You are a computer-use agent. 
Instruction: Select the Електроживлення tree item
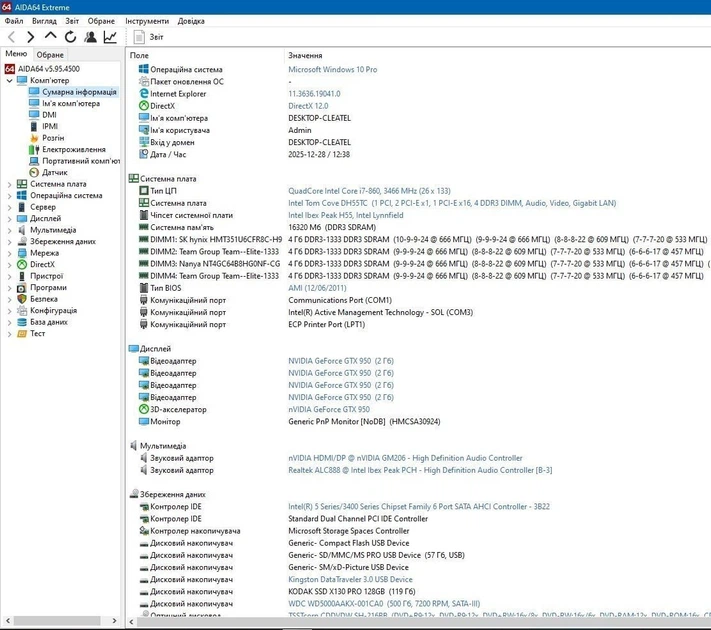(73, 149)
